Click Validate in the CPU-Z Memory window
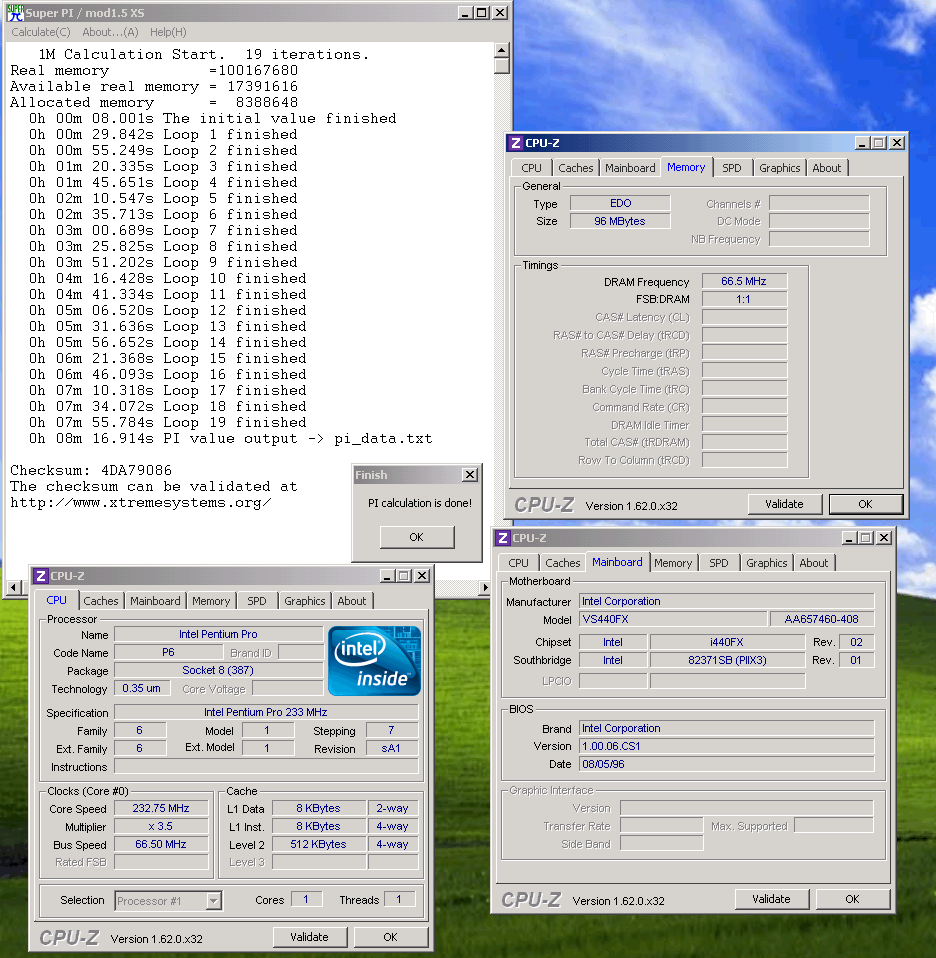Viewport: 936px width, 958px height. point(784,504)
